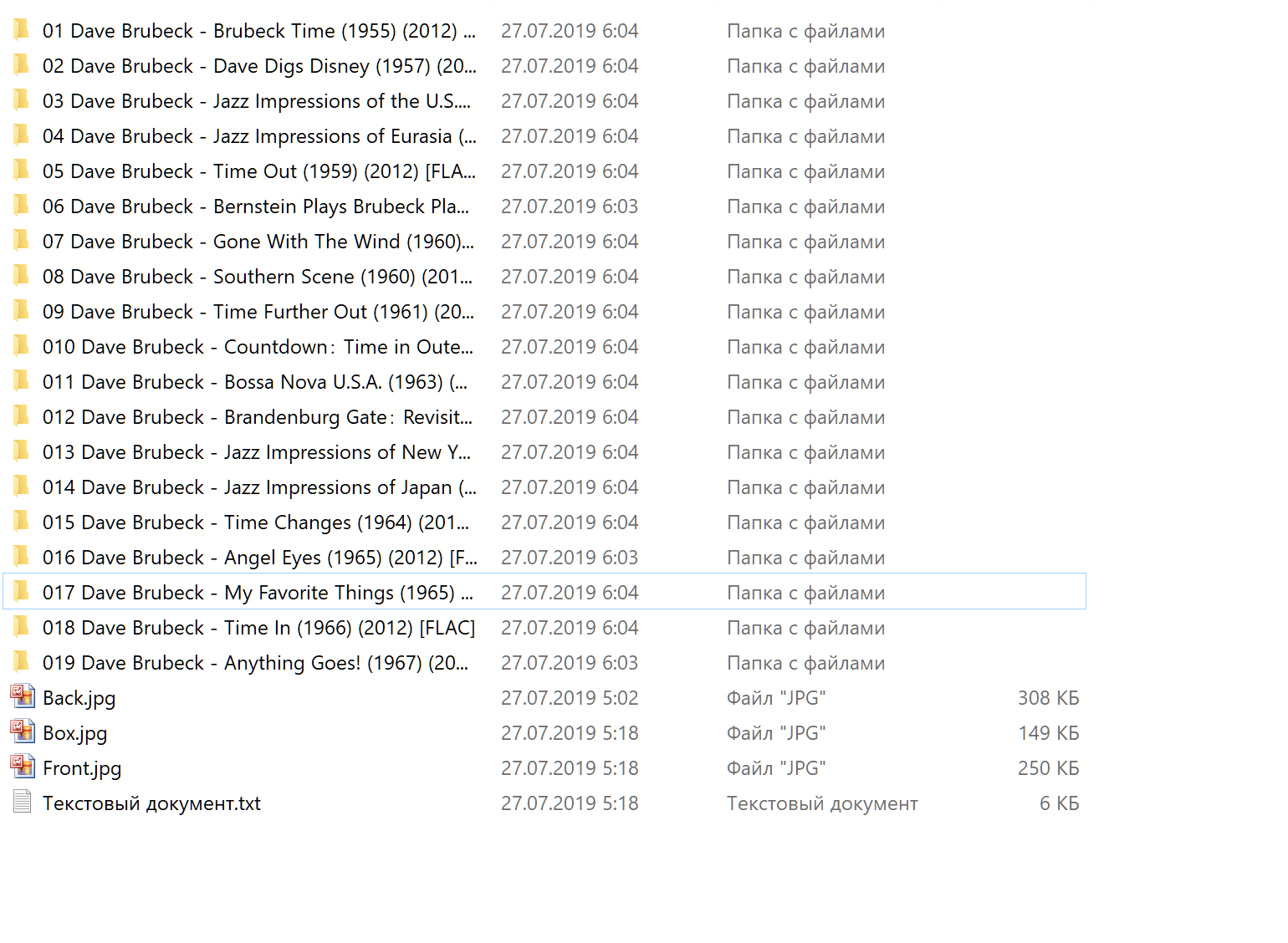This screenshot has height=943, width=1288.
Task: Select the 'Текстовый документ.txt' file name
Action: (152, 803)
